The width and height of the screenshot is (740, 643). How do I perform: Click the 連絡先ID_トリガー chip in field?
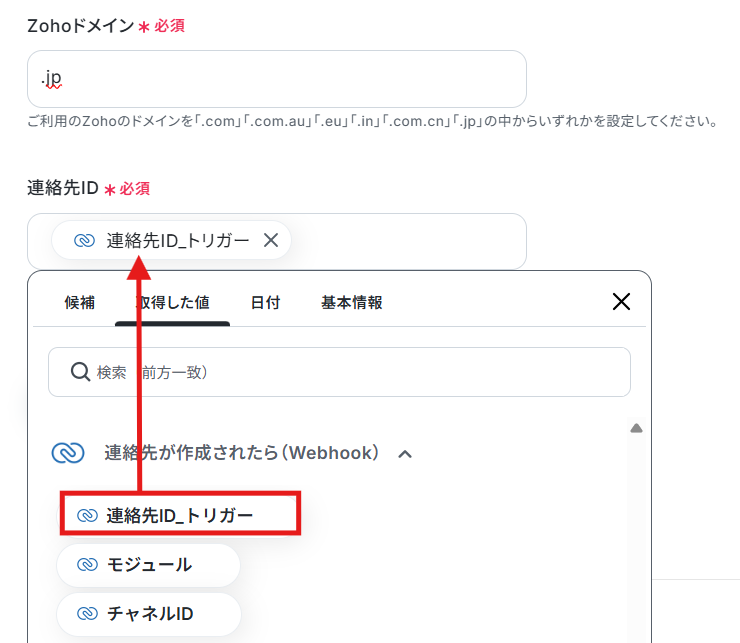pos(171,240)
